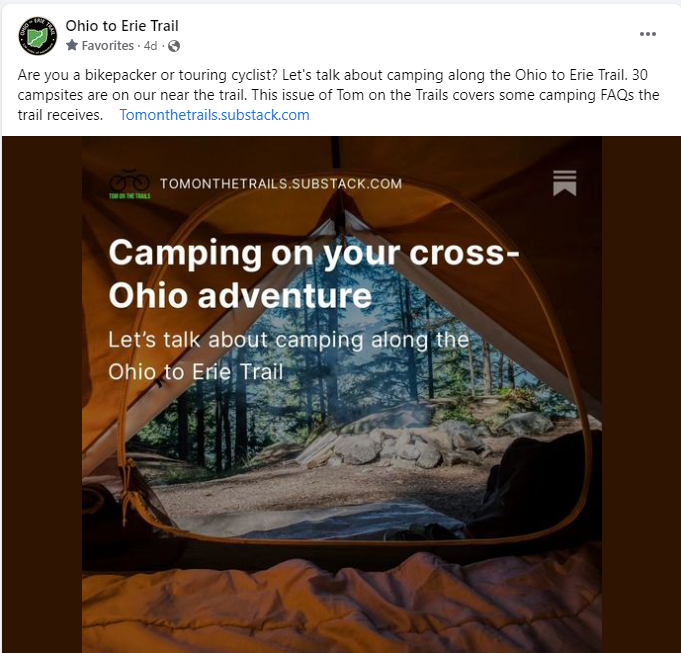The image size is (681, 653).
Task: Click the TOMONTHETRAILS.SUBSTACK.COM caption in image
Action: click(x=281, y=184)
